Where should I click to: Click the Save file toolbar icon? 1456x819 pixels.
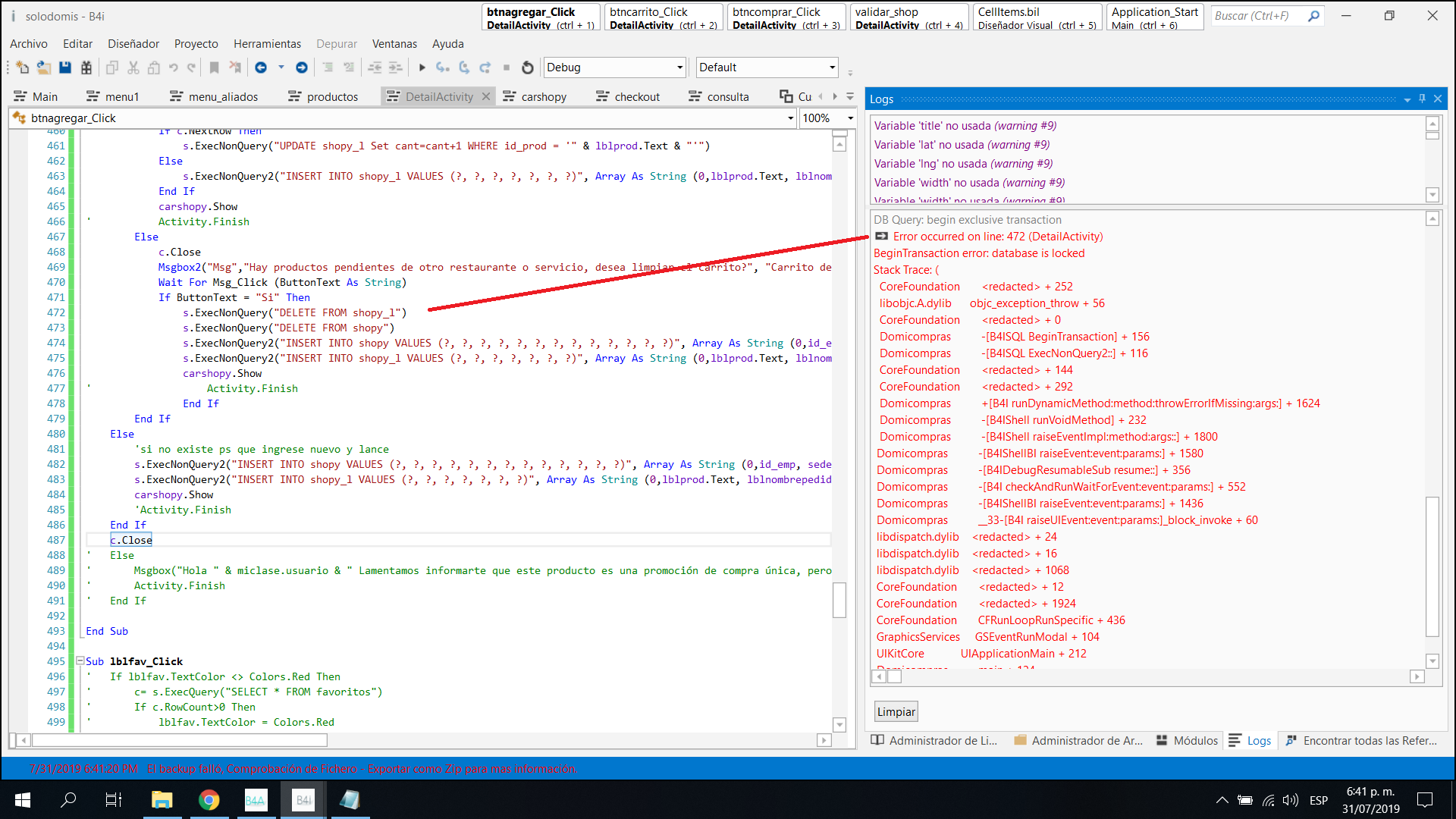pos(65,67)
